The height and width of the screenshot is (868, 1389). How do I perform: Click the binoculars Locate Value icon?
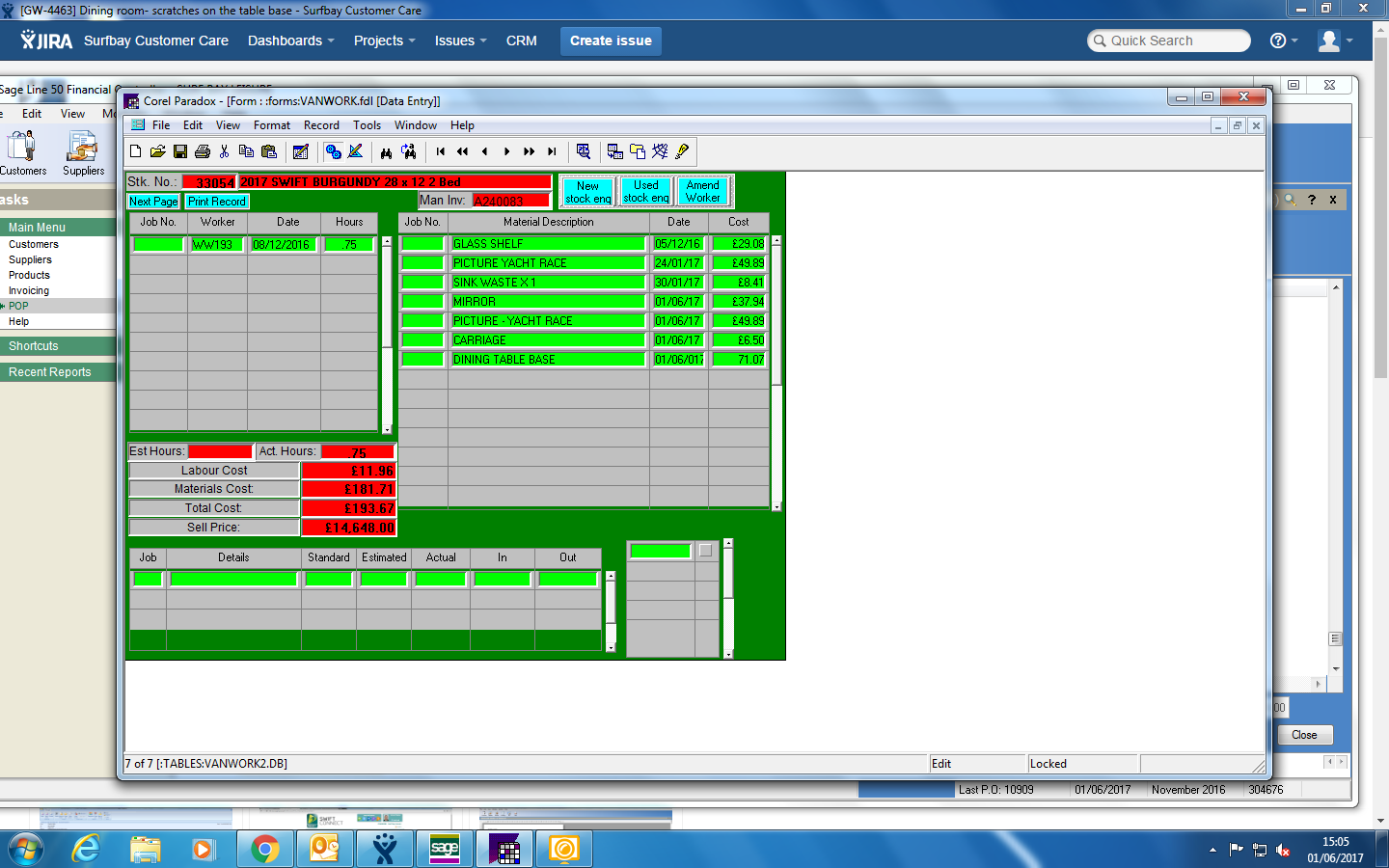click(x=386, y=151)
